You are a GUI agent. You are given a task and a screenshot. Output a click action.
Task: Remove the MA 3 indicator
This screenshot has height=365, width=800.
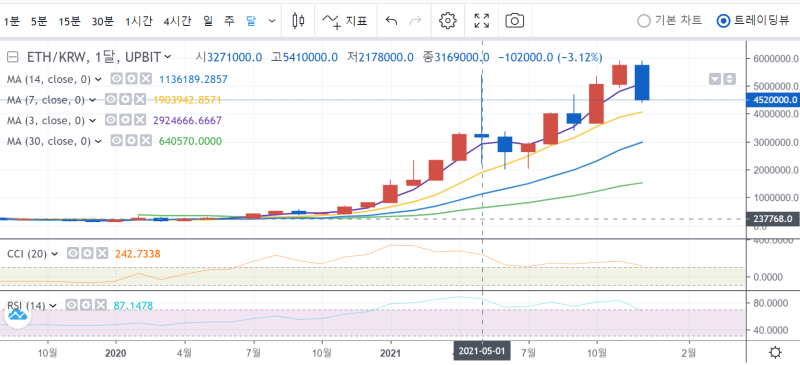pos(139,120)
